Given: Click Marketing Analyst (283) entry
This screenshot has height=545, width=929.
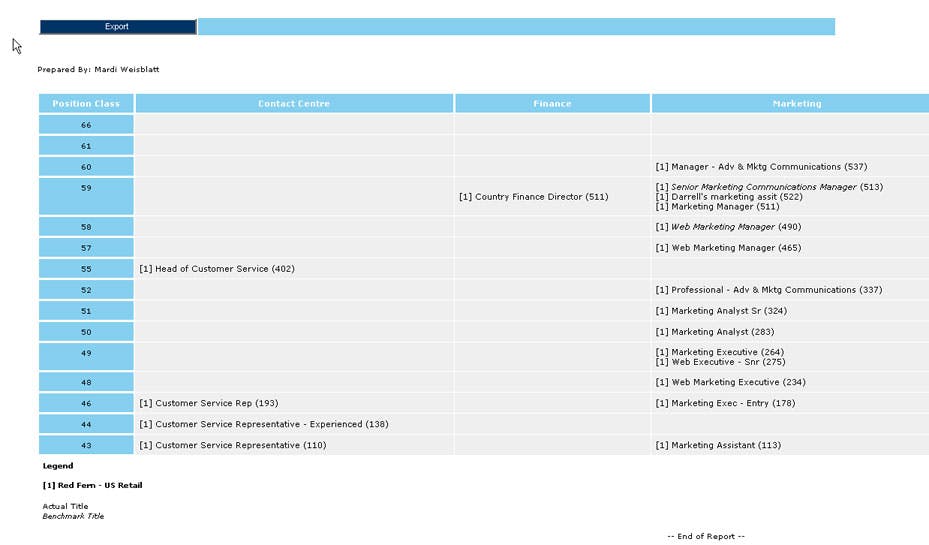Looking at the screenshot, I should (x=715, y=332).
